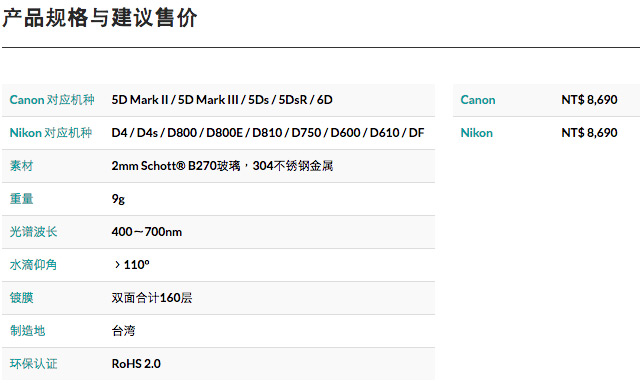This screenshot has width=640, height=392.
Task: Select the 素材 row label
Action: pos(21,166)
